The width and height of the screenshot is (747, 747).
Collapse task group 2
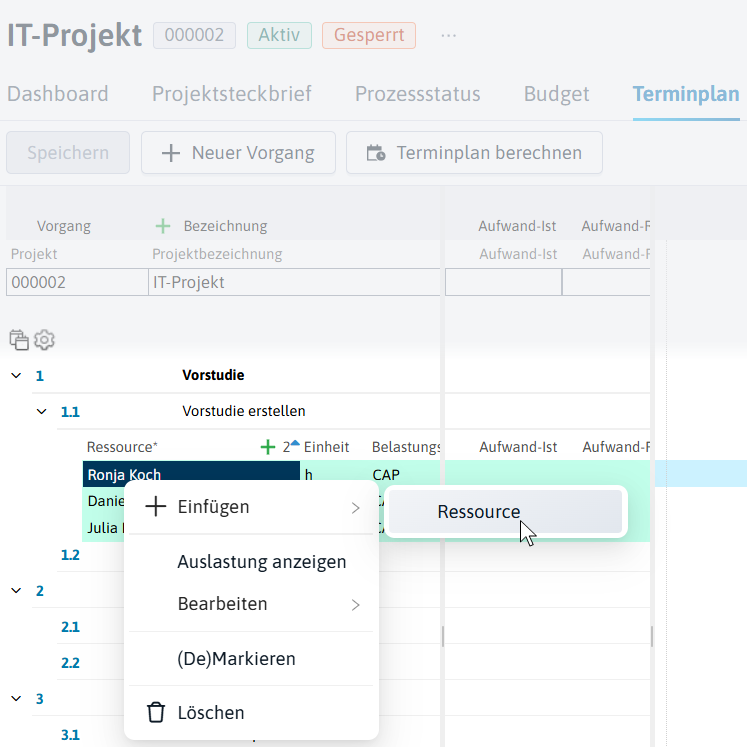click(16, 591)
